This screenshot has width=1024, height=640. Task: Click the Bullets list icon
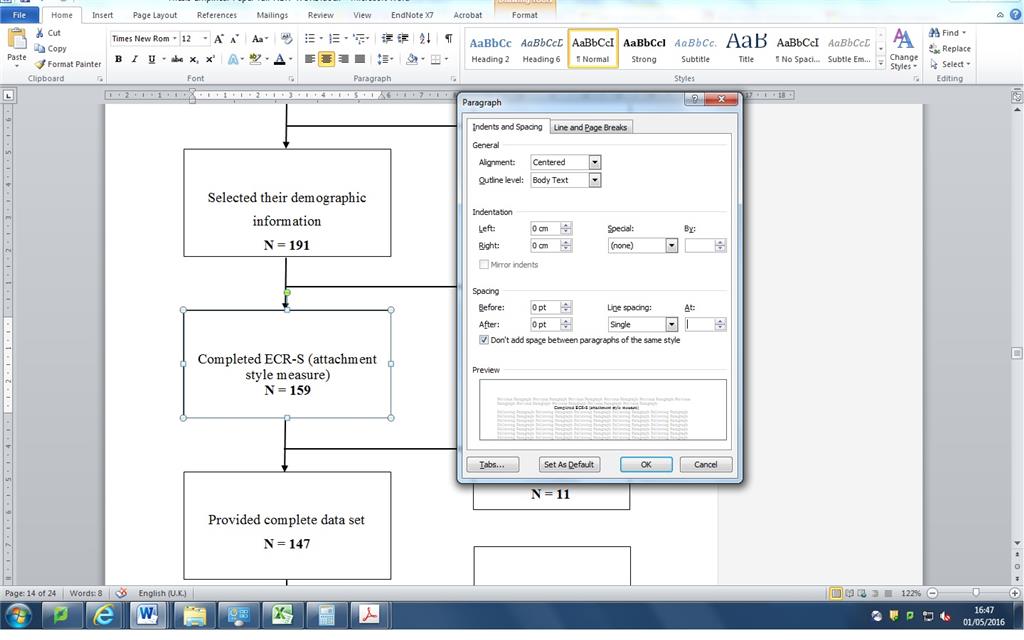coord(310,39)
